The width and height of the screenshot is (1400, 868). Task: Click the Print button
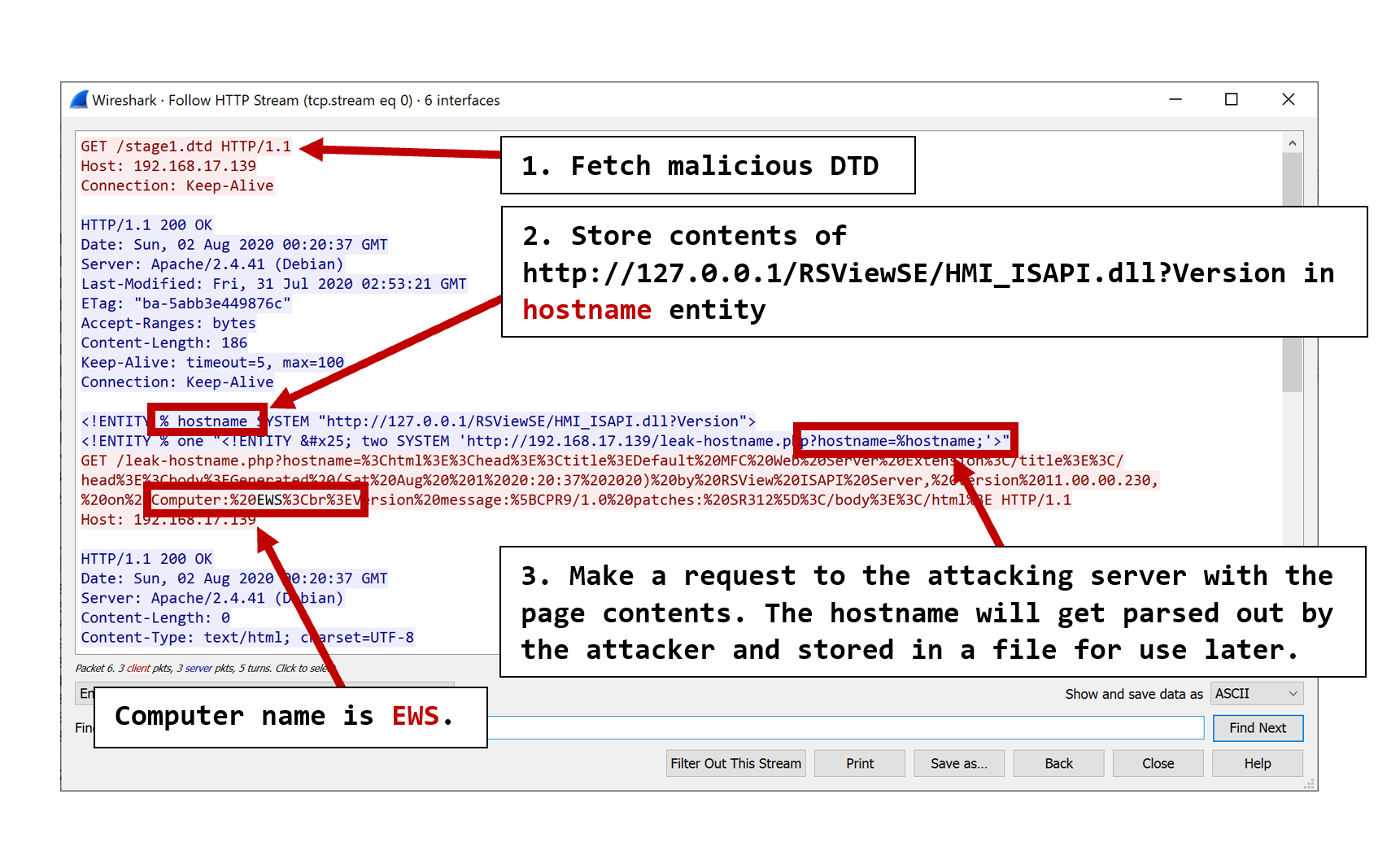tap(860, 763)
